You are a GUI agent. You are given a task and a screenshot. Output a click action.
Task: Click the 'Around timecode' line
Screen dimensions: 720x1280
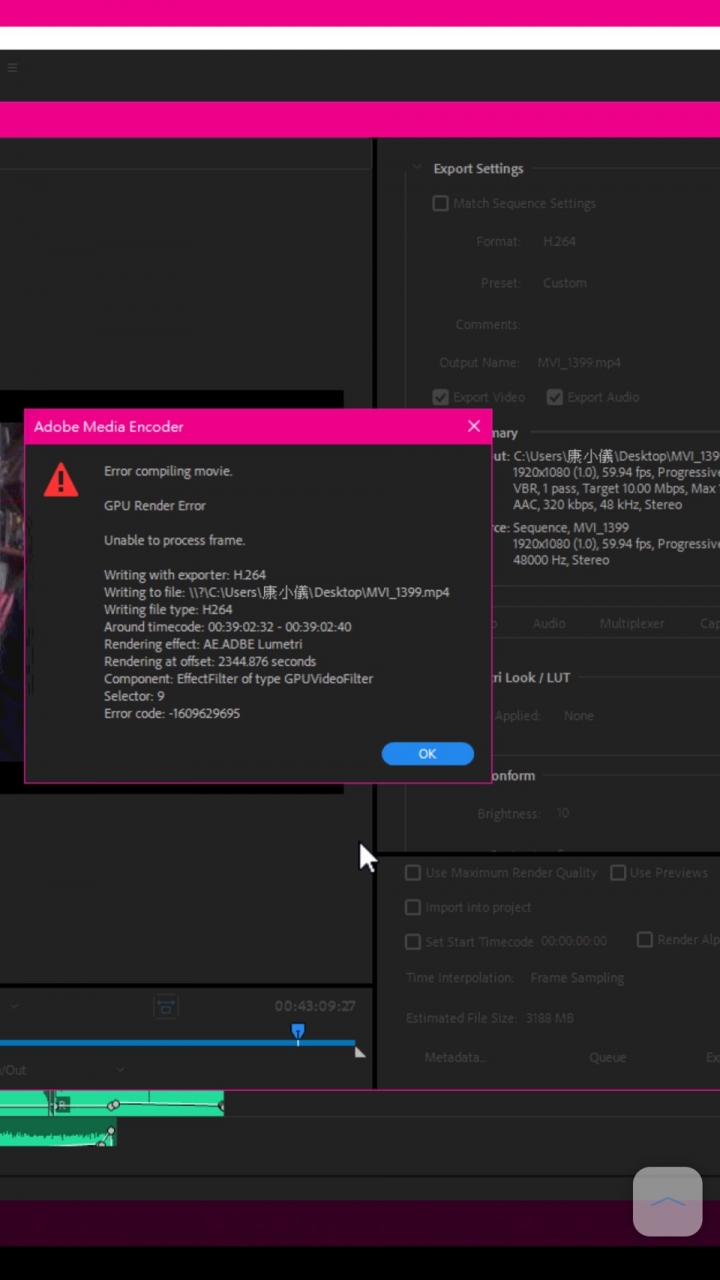[x=228, y=627]
